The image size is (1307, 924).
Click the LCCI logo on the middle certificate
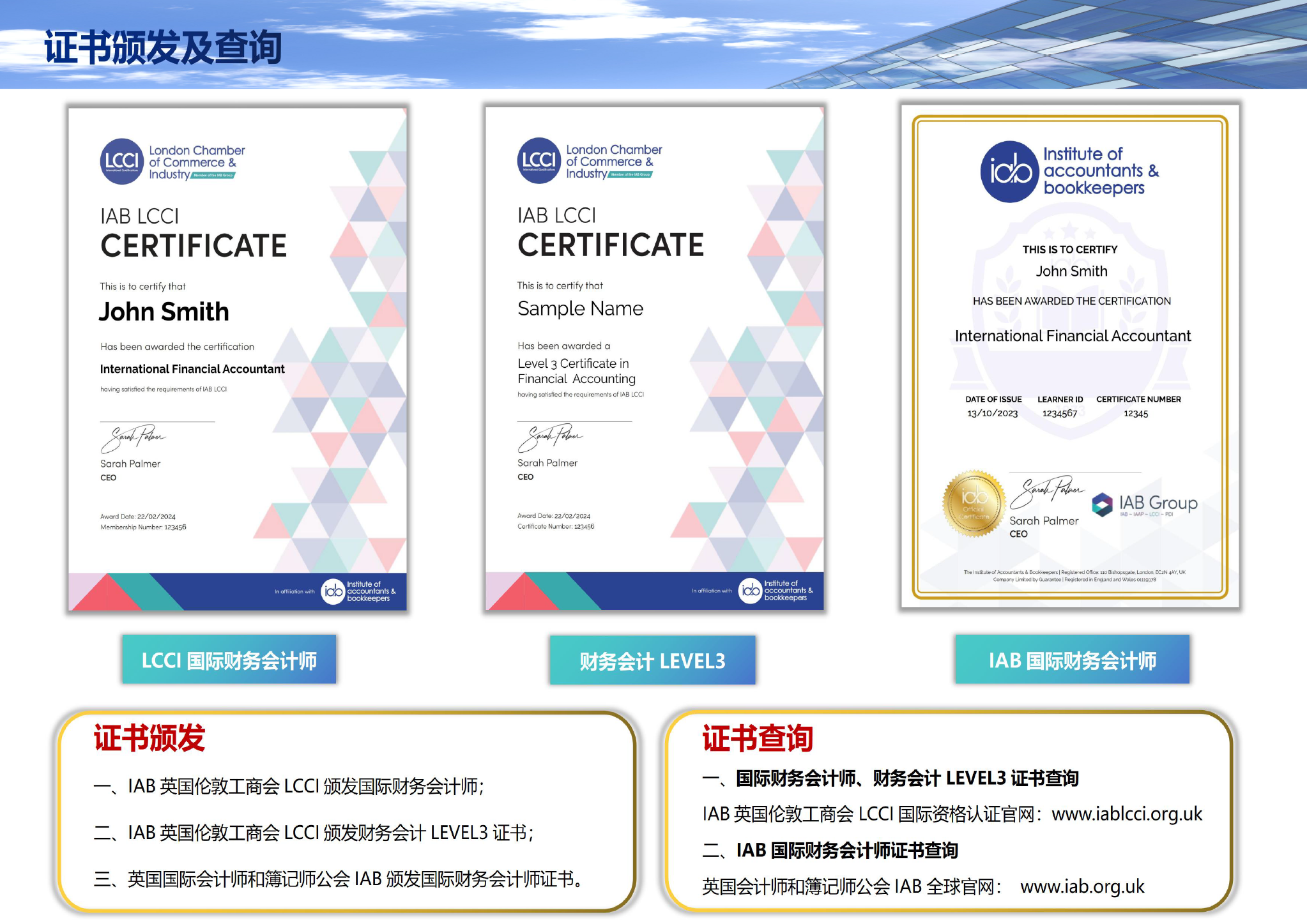590,161
